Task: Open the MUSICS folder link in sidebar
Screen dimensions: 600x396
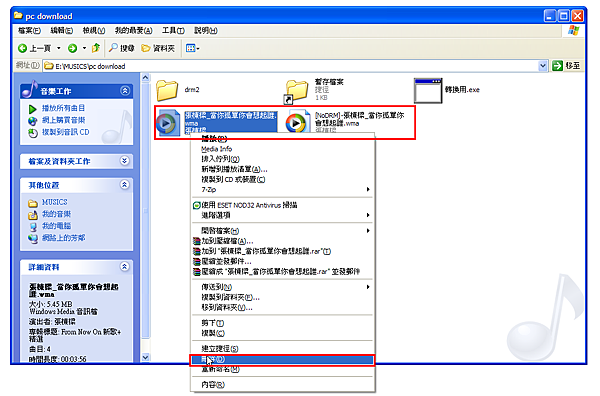Action: 54,202
